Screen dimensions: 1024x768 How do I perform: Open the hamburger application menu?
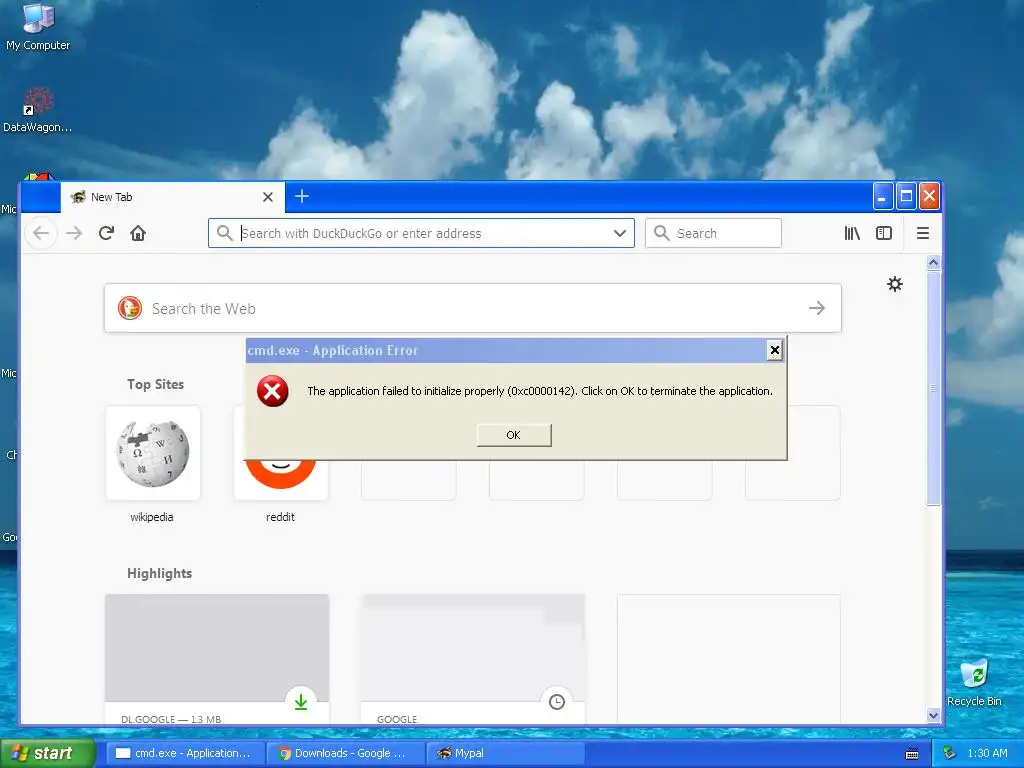pos(923,233)
